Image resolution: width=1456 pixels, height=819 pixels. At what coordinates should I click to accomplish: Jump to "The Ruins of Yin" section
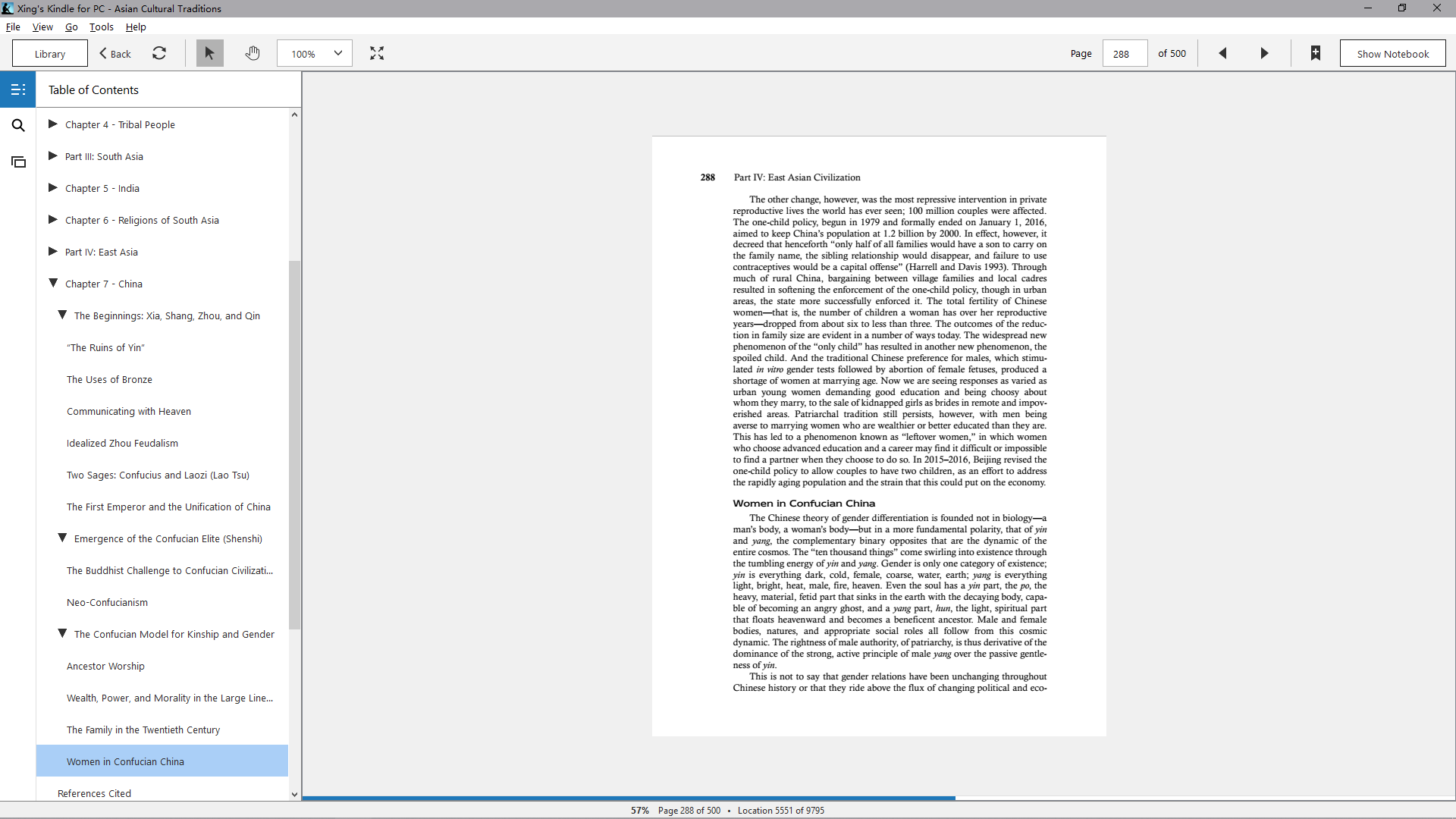point(105,347)
